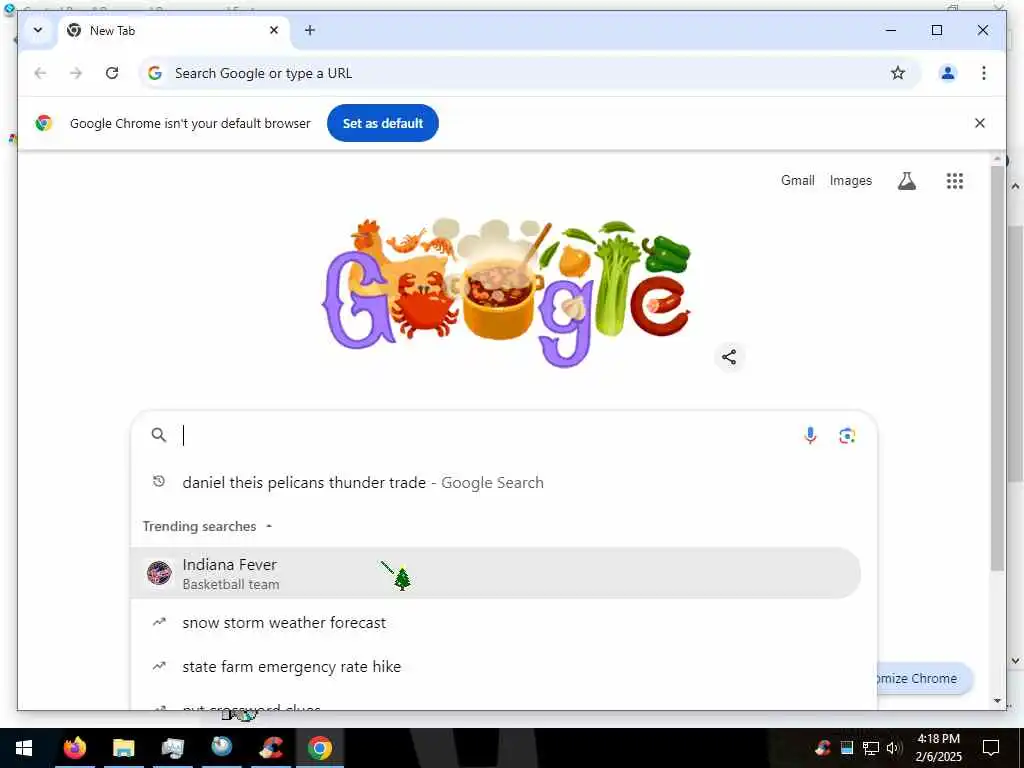Reload the page with the refresh icon

(x=112, y=73)
